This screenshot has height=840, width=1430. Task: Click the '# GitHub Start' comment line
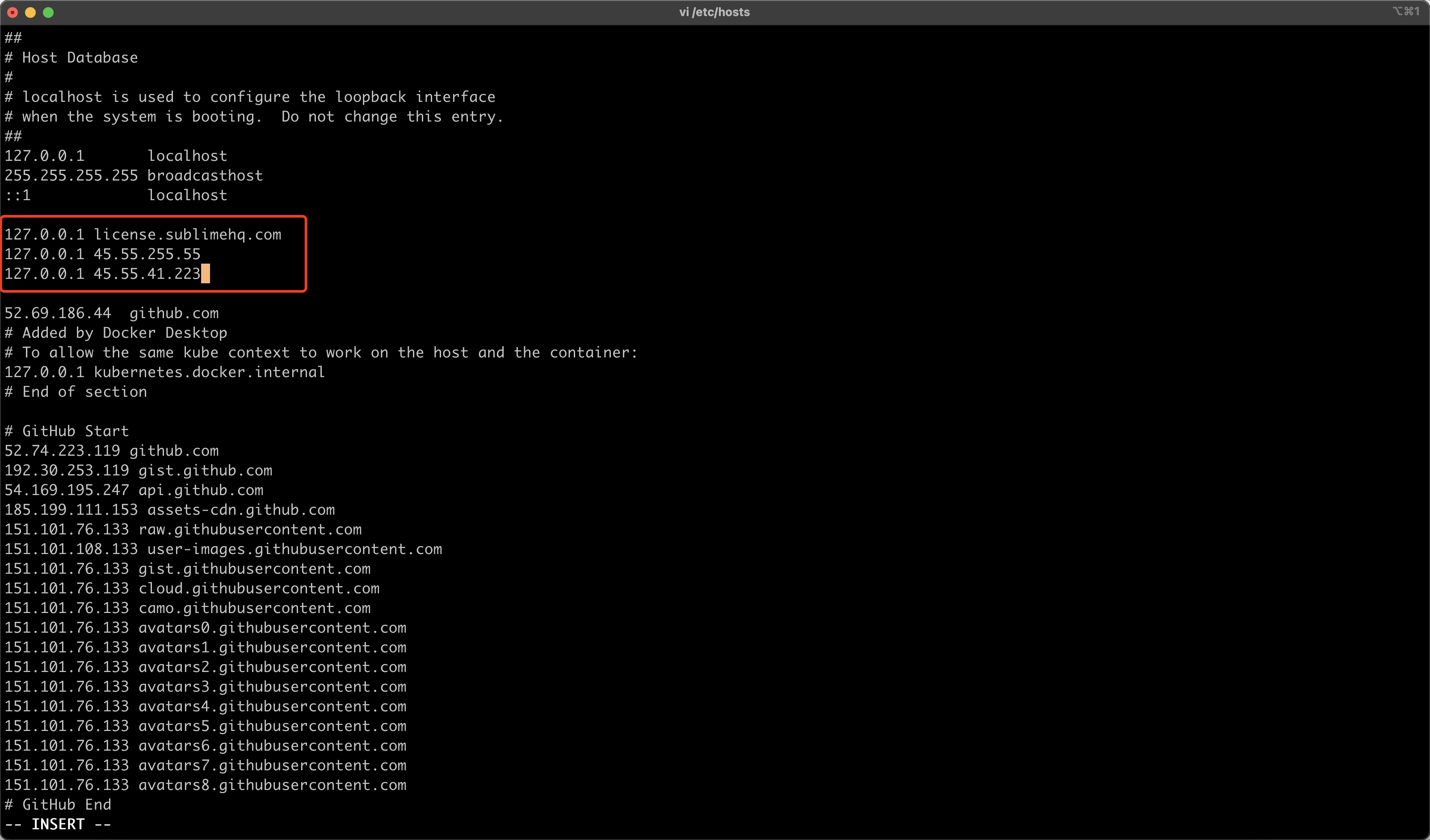[67, 431]
